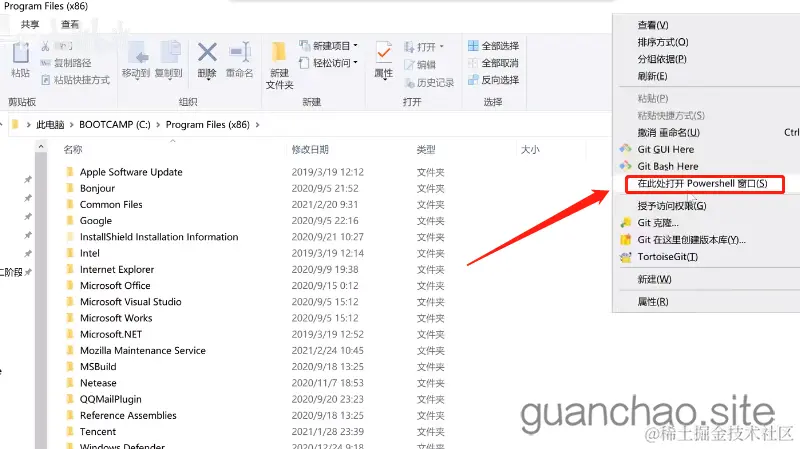The image size is (800, 449).
Task: Click the Git Clone (Git 克隆) icon
Action: tap(626, 222)
